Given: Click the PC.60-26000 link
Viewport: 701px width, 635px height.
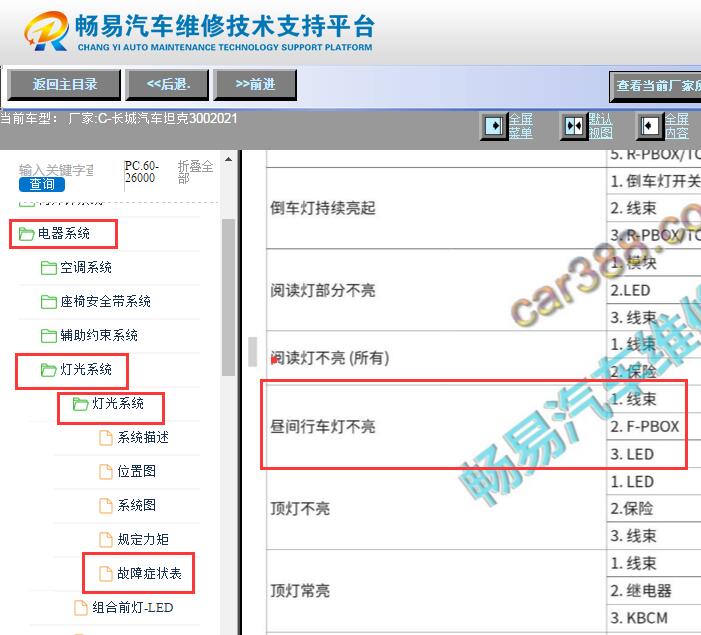Looking at the screenshot, I should 142,172.
